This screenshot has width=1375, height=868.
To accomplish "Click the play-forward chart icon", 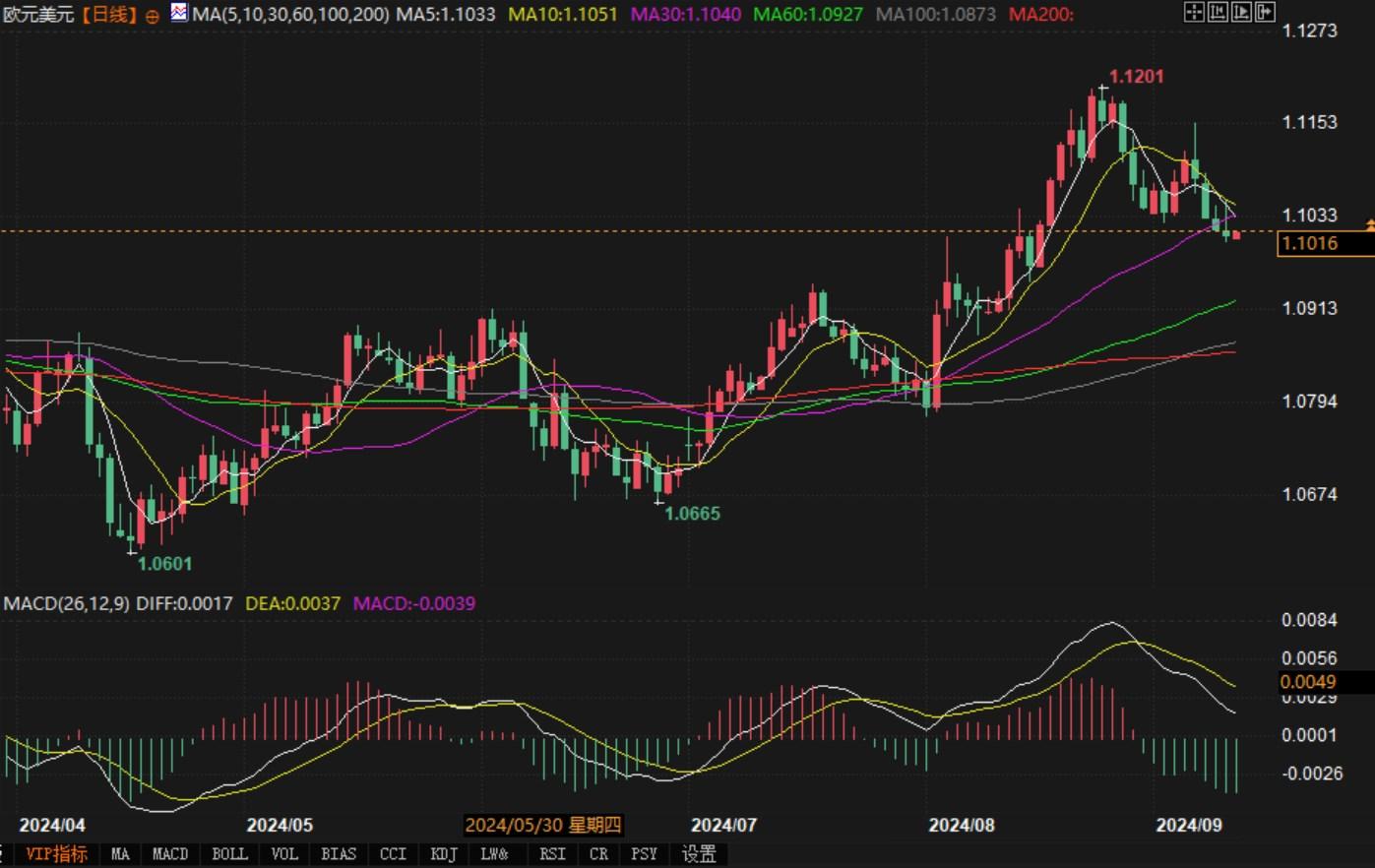I will coord(1241,12).
